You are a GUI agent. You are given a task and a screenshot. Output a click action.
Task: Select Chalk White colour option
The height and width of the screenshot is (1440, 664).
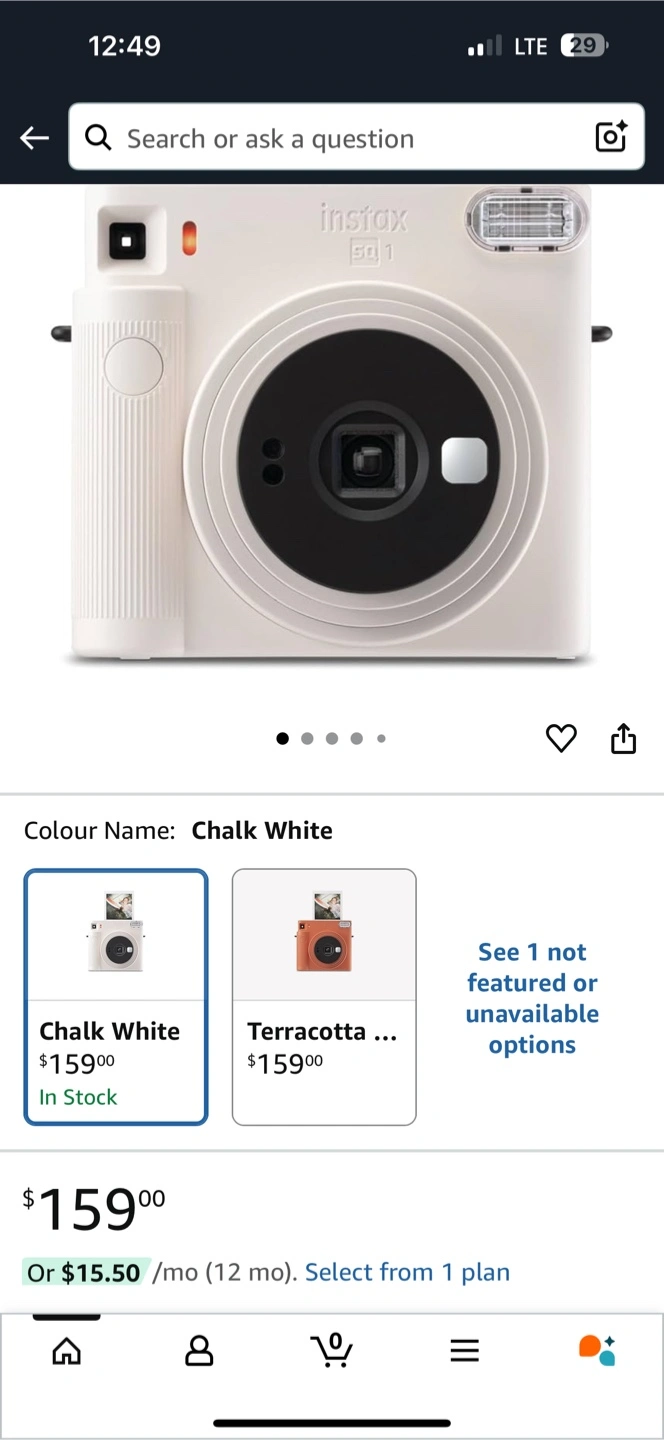coord(116,997)
